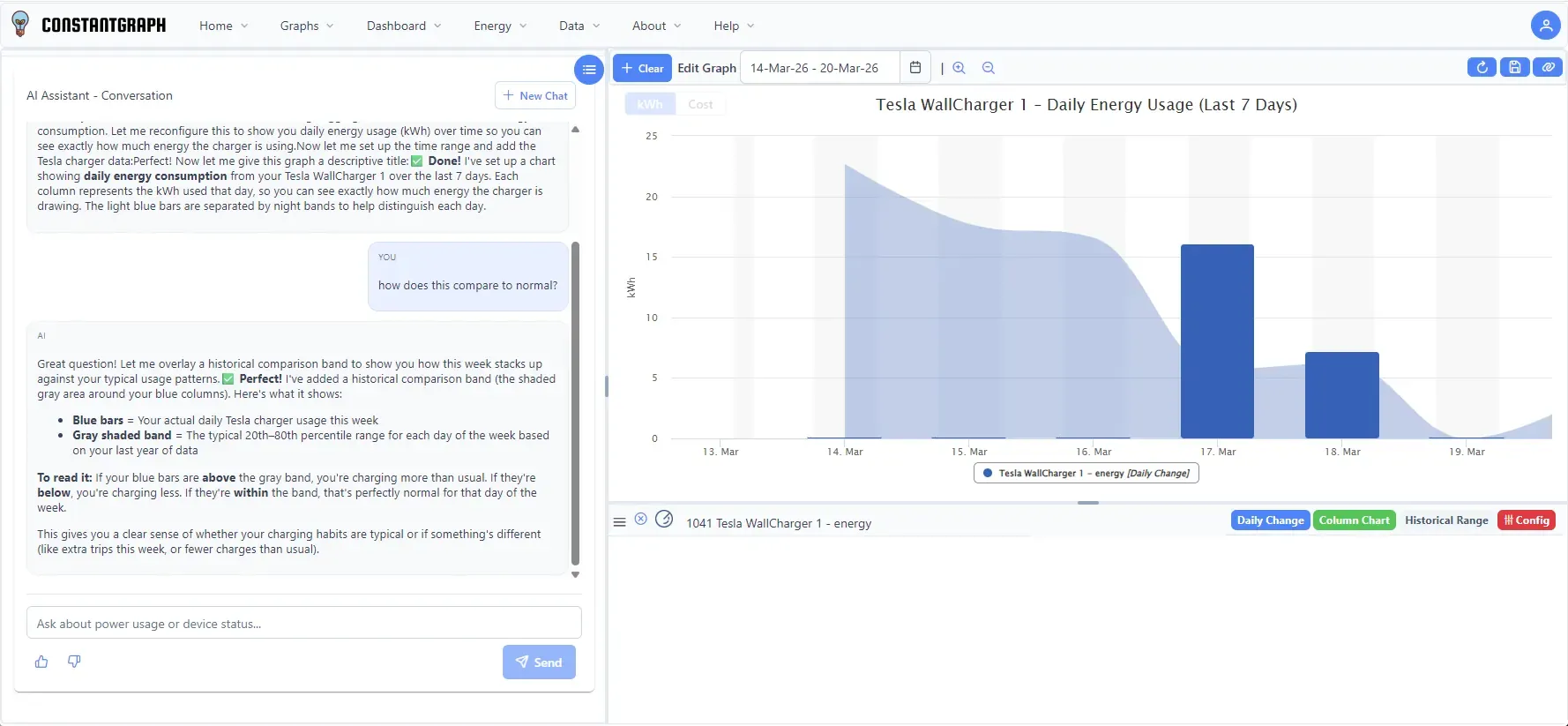This screenshot has width=1568, height=726.
Task: Click the gauge icon for WallCharger series
Action: [x=664, y=520]
